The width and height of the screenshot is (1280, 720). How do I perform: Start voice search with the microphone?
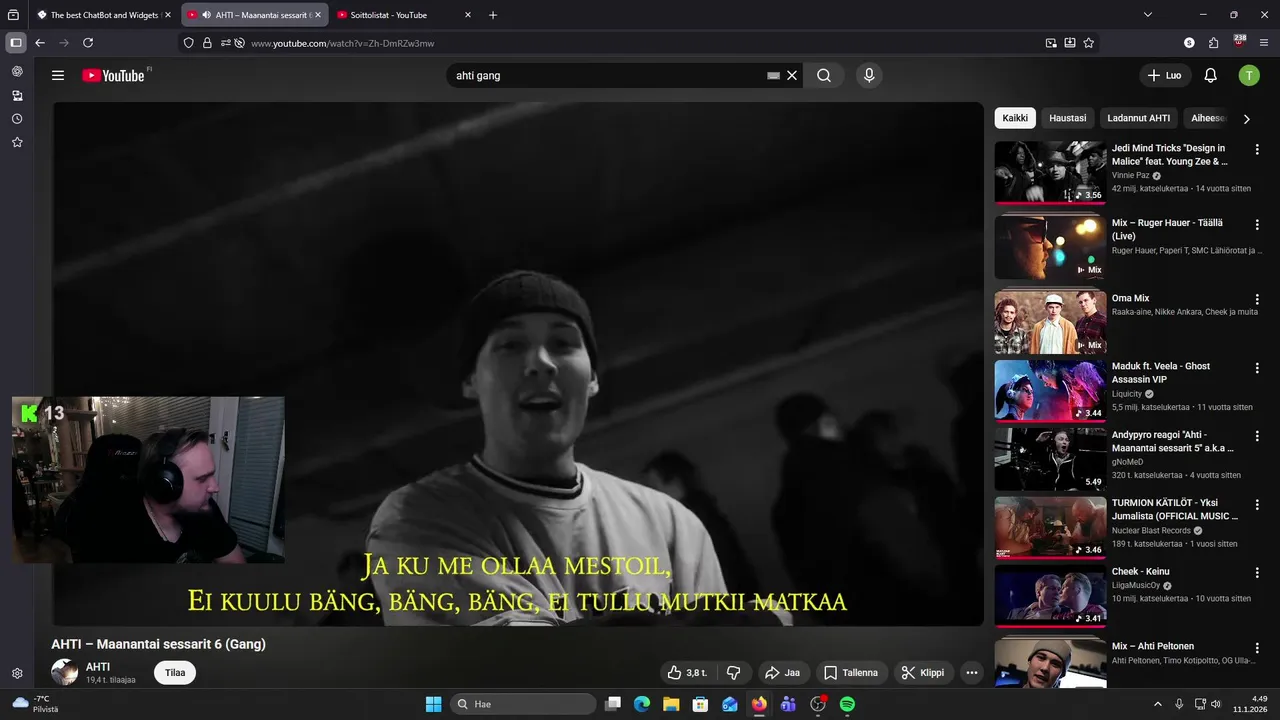(x=869, y=75)
